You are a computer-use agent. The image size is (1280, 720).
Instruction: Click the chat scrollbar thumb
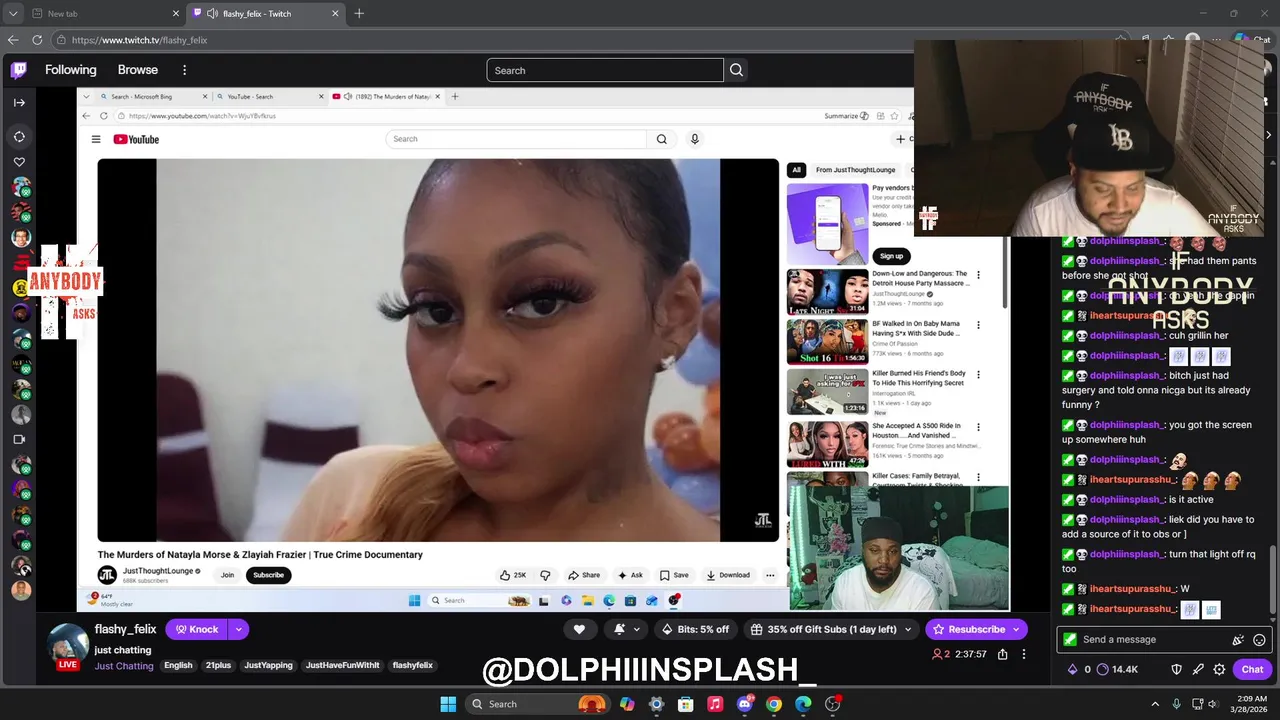pyautogui.click(x=1273, y=582)
